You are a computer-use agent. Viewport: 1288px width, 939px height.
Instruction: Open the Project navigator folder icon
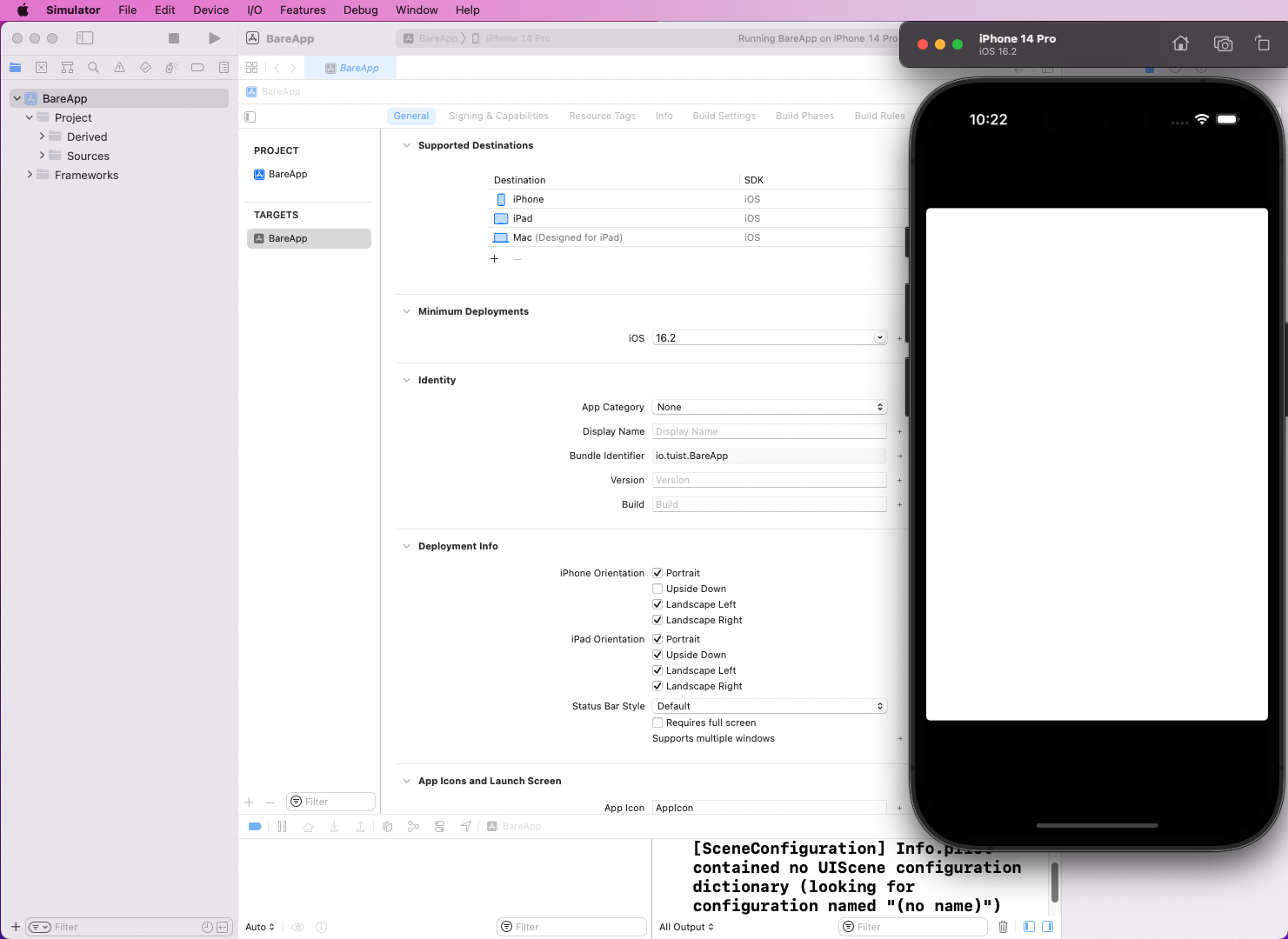click(15, 68)
